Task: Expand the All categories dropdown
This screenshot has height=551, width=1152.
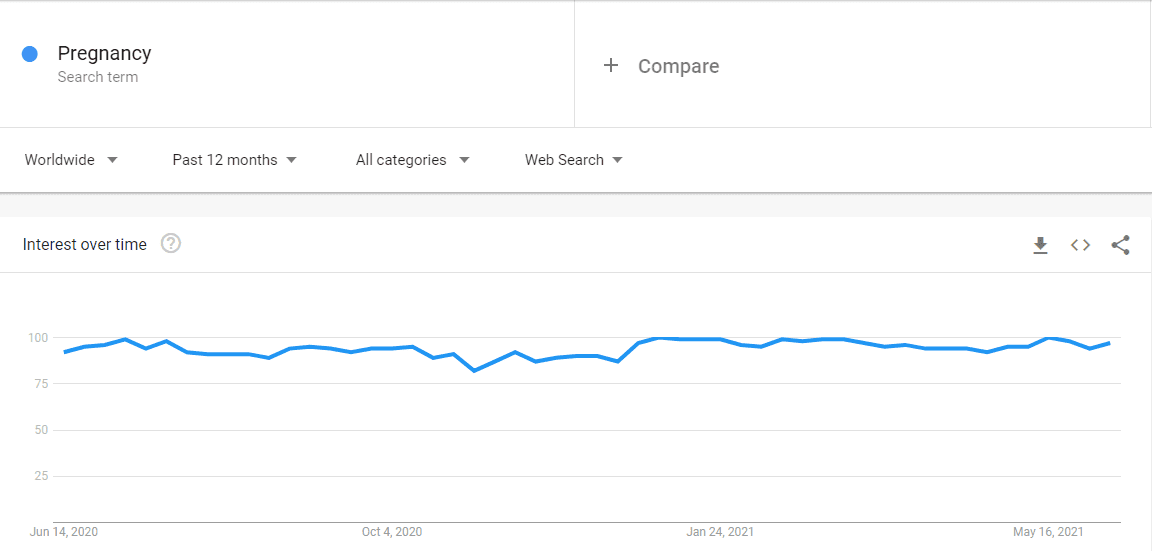Action: 412,159
